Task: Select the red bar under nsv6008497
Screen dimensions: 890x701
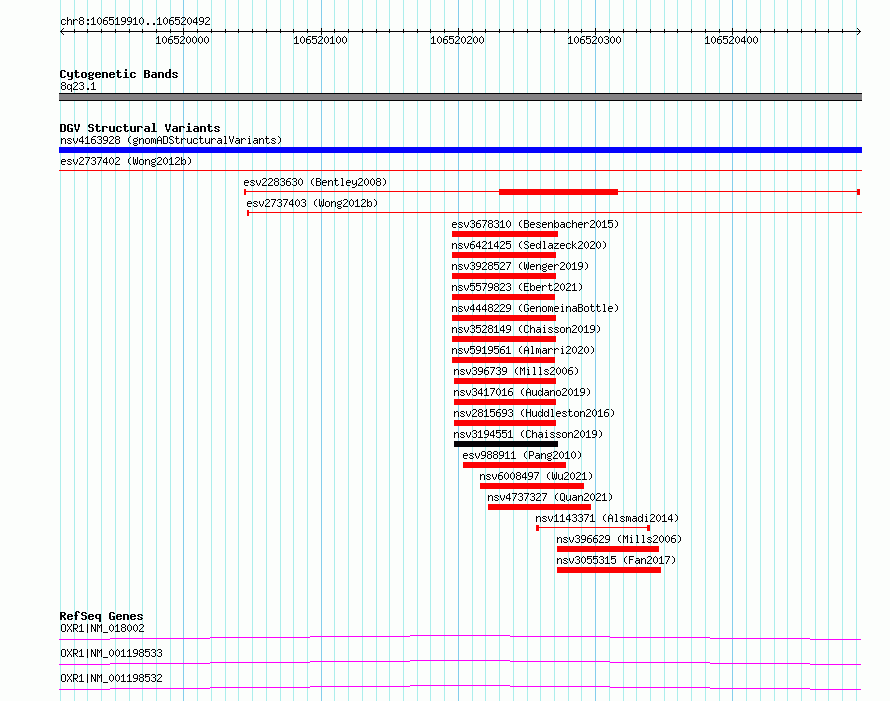Action: point(532,486)
